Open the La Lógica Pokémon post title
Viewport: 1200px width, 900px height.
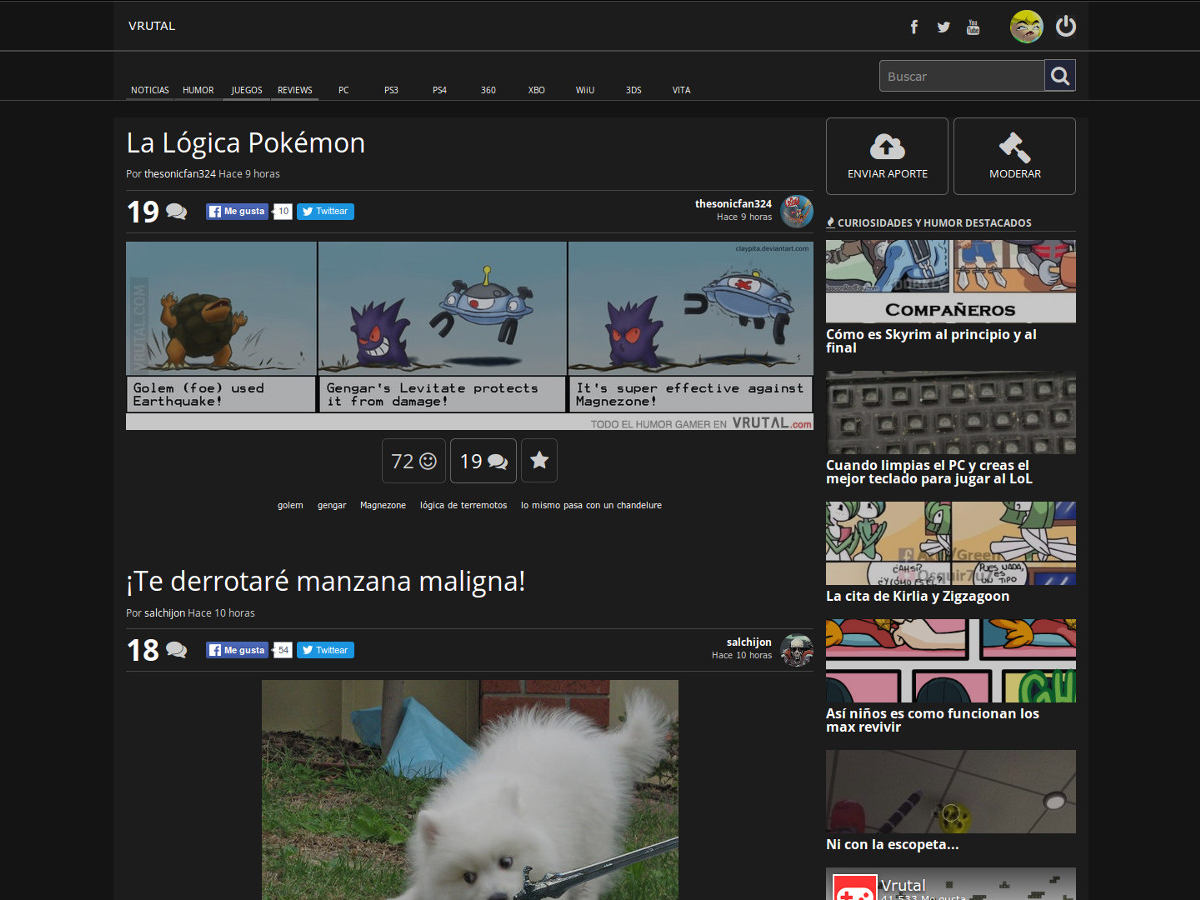click(246, 143)
